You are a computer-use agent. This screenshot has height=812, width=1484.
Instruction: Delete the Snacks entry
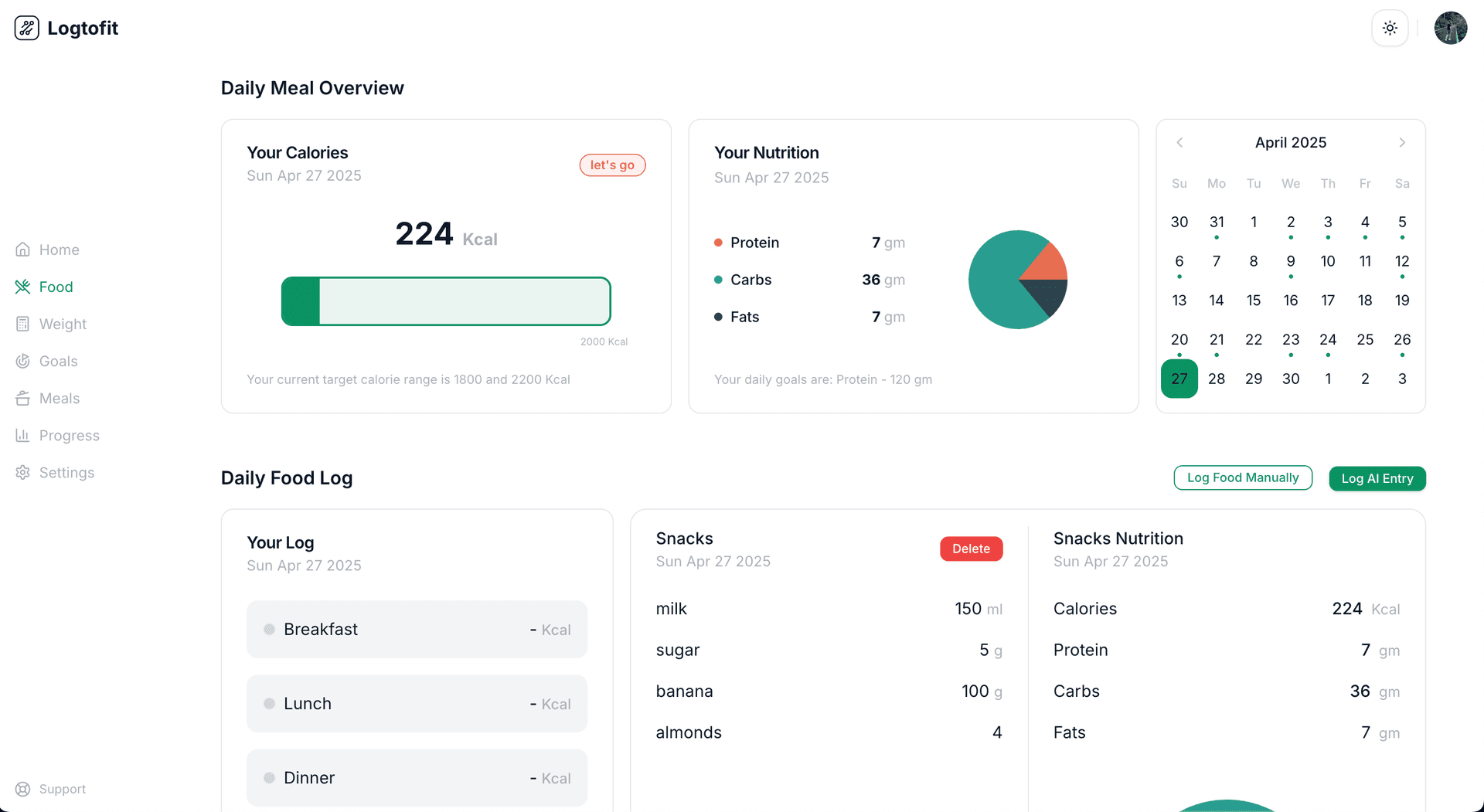[x=971, y=549]
